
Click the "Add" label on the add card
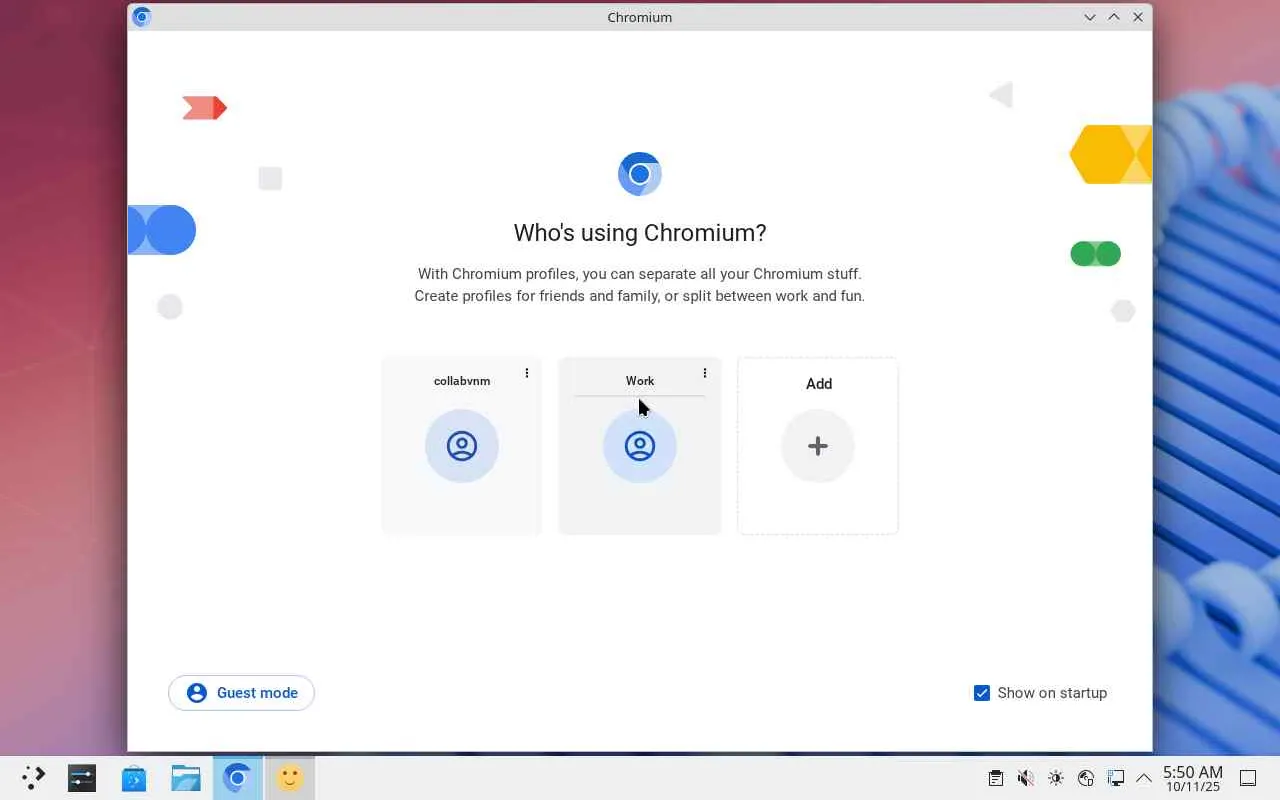pos(819,384)
